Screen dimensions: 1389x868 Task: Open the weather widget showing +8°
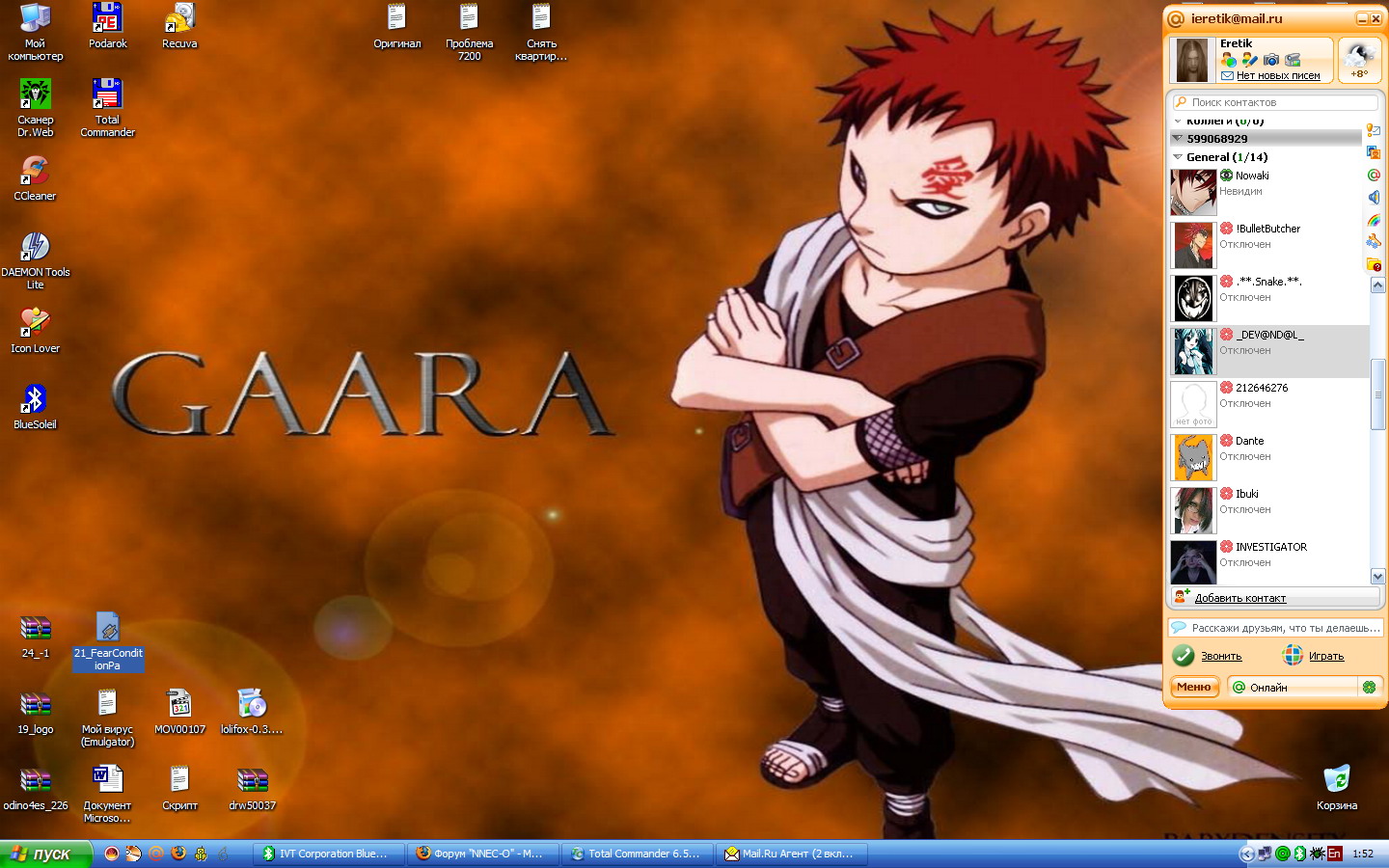pos(1359,60)
